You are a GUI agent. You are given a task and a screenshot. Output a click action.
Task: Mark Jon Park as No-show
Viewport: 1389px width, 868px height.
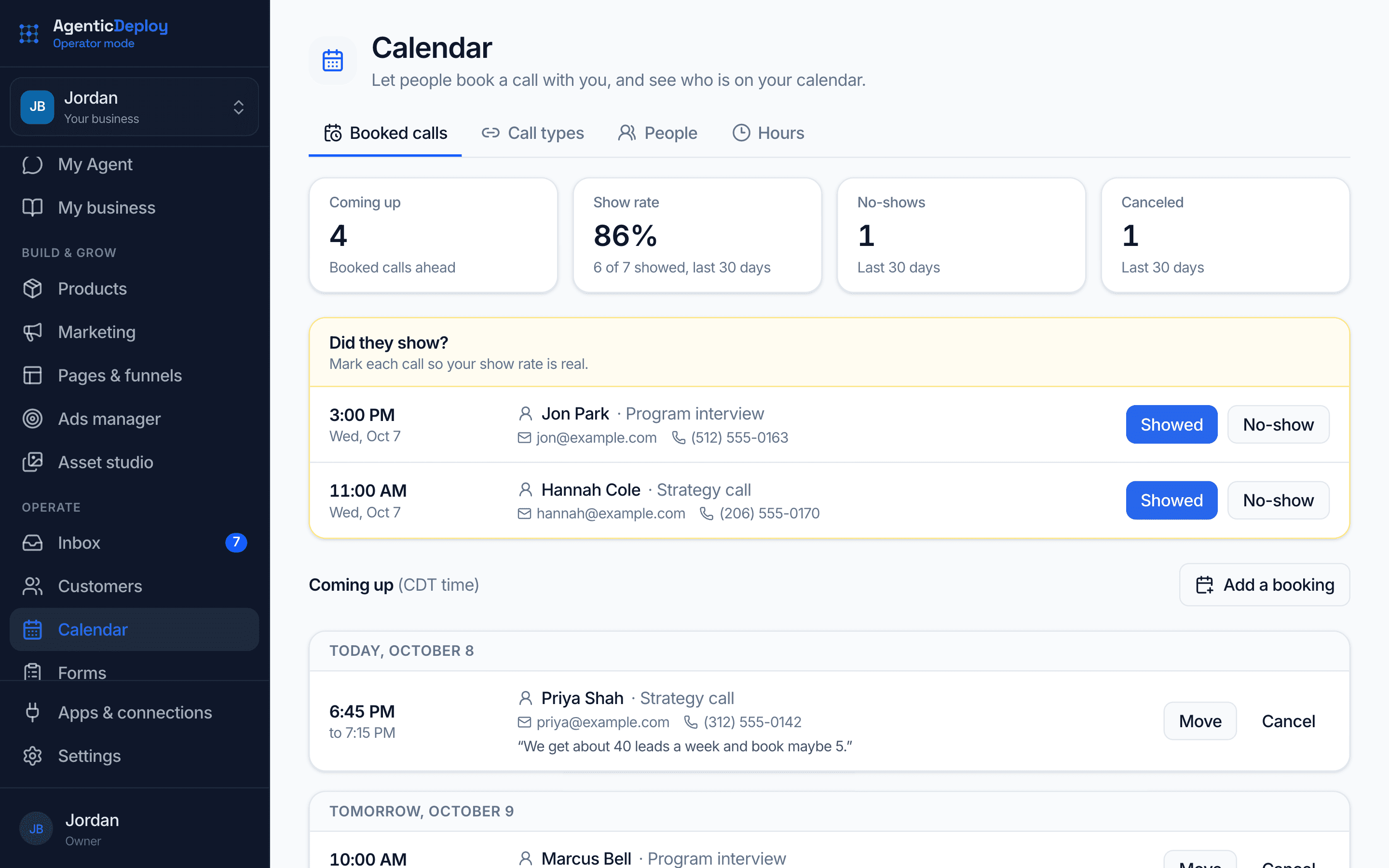tap(1278, 424)
